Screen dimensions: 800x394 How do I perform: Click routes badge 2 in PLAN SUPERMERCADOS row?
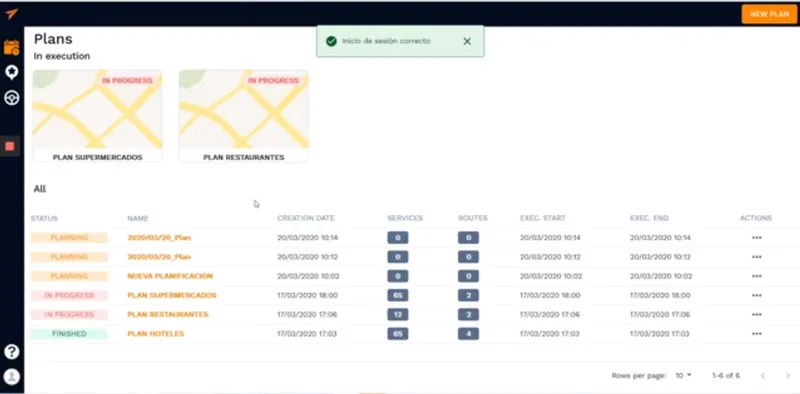(x=468, y=296)
